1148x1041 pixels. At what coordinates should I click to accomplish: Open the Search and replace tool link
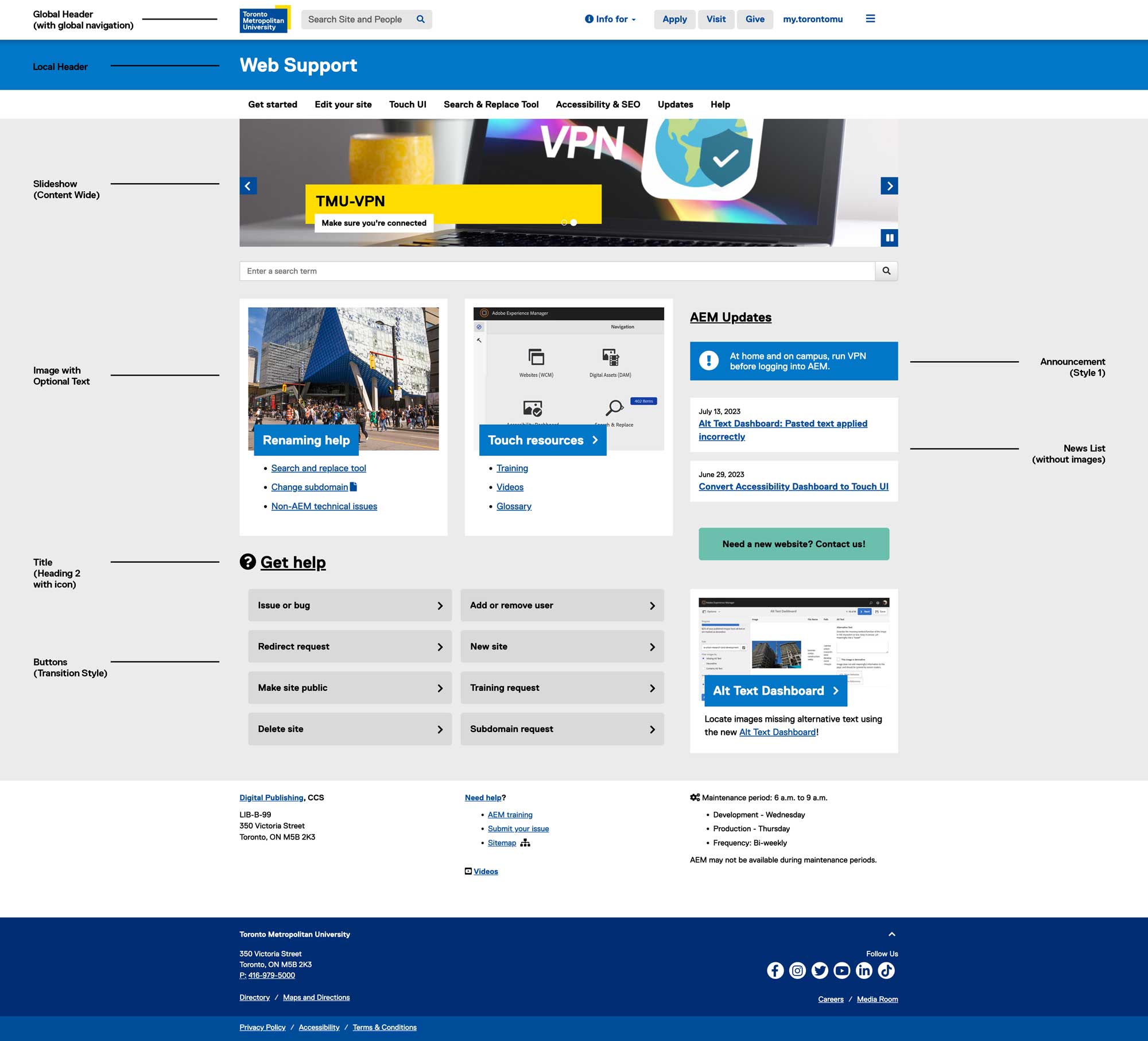tap(319, 468)
